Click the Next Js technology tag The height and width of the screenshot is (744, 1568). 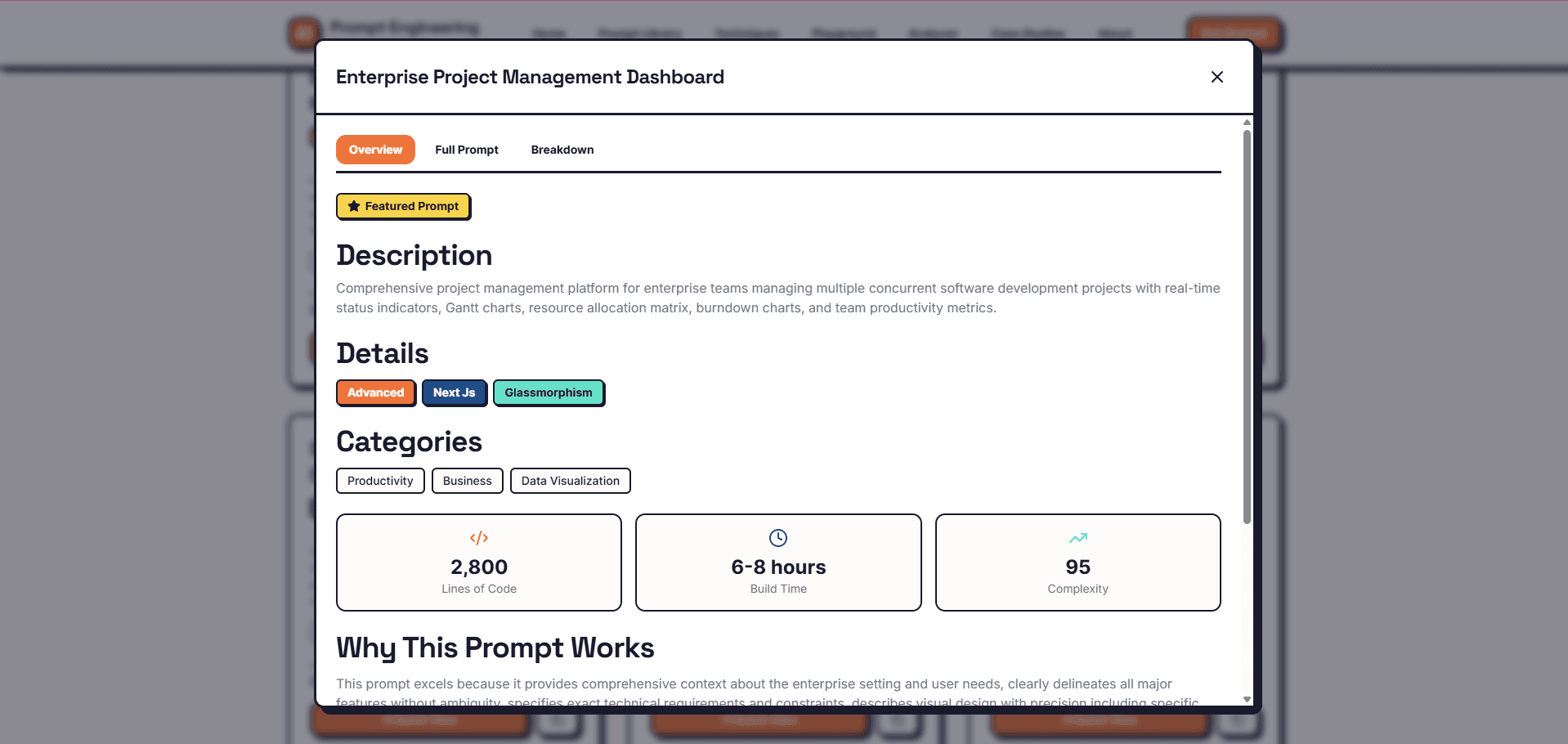454,392
